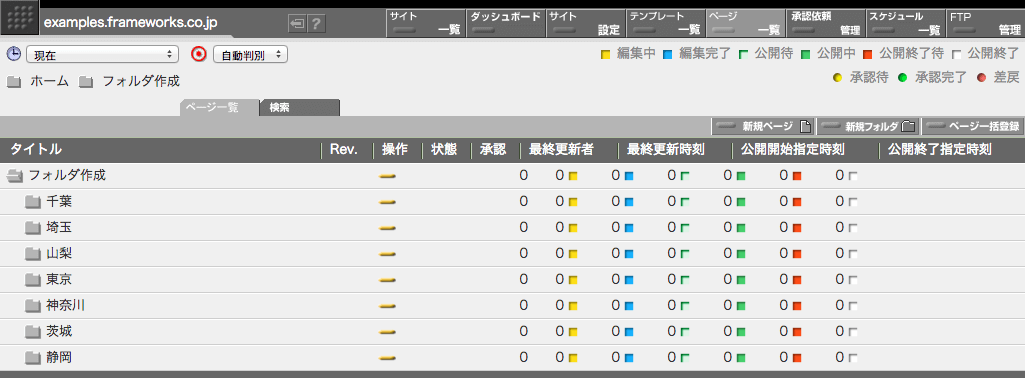
Task: Select the ページ一覧 tab
Action: pyautogui.click(x=219, y=108)
